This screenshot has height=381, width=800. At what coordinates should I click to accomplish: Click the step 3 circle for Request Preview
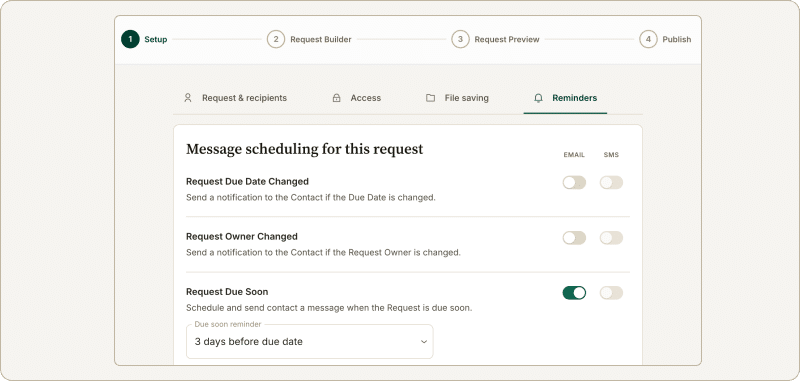coord(460,39)
